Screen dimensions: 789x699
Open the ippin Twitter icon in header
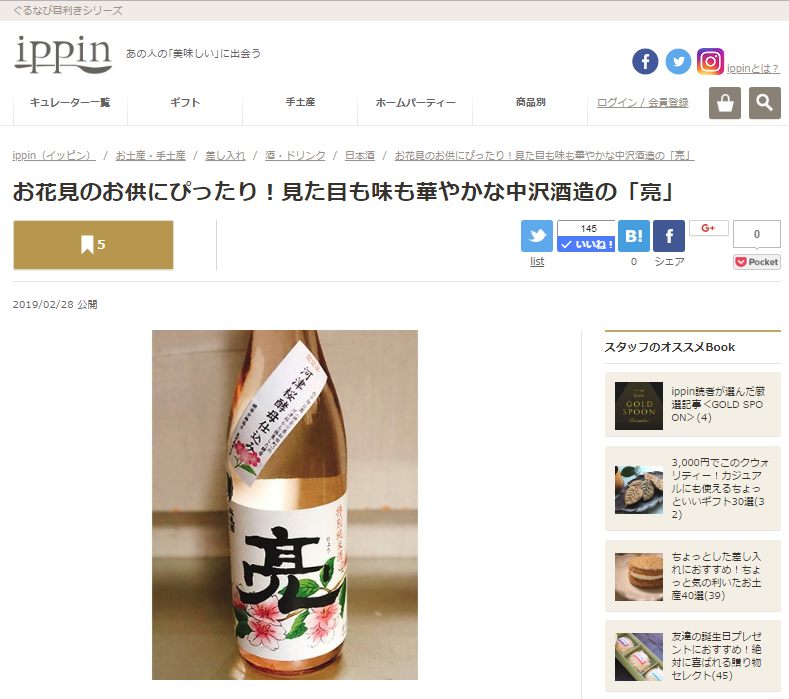(x=678, y=61)
